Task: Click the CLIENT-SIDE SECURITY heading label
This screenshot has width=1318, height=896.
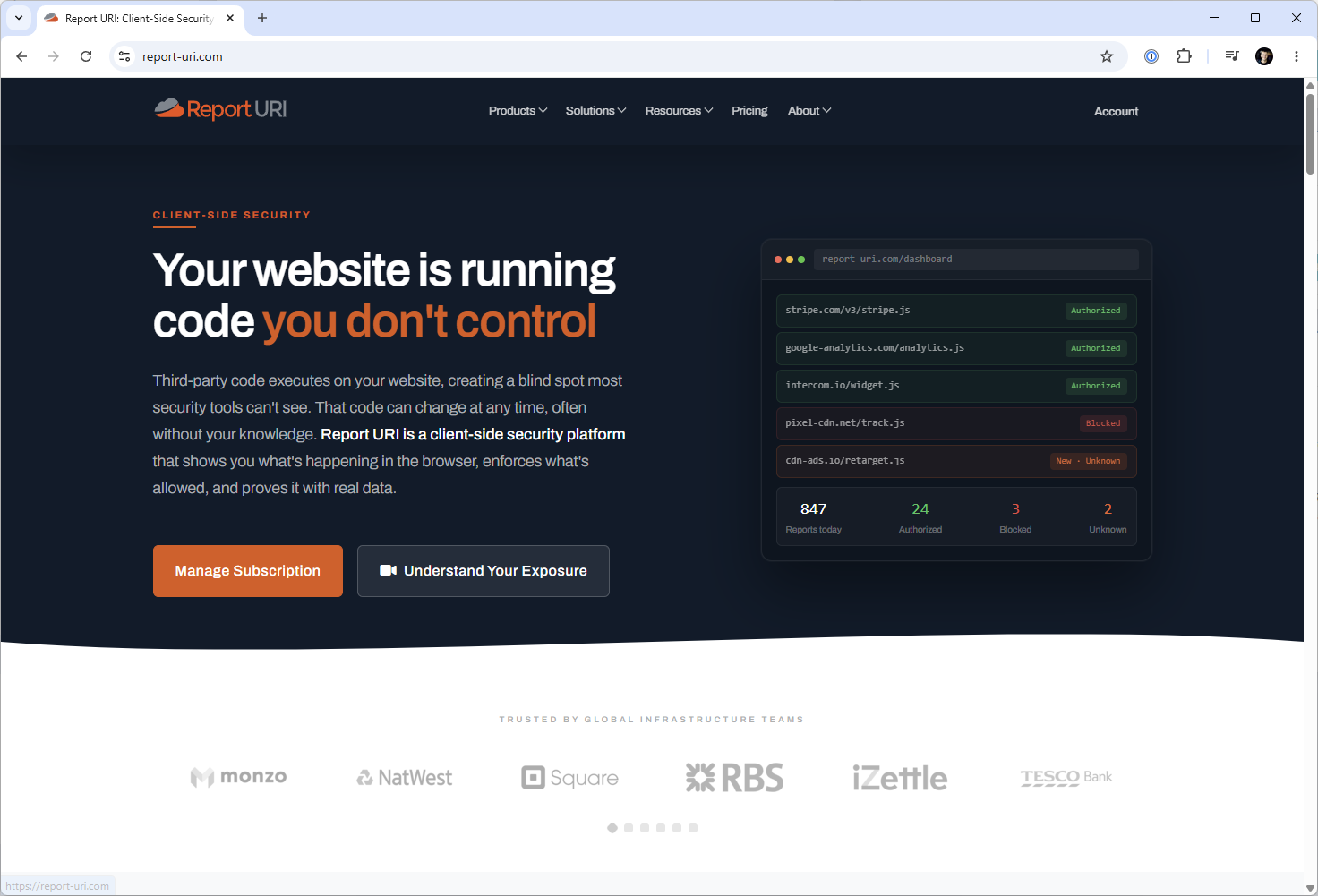Action: point(232,215)
